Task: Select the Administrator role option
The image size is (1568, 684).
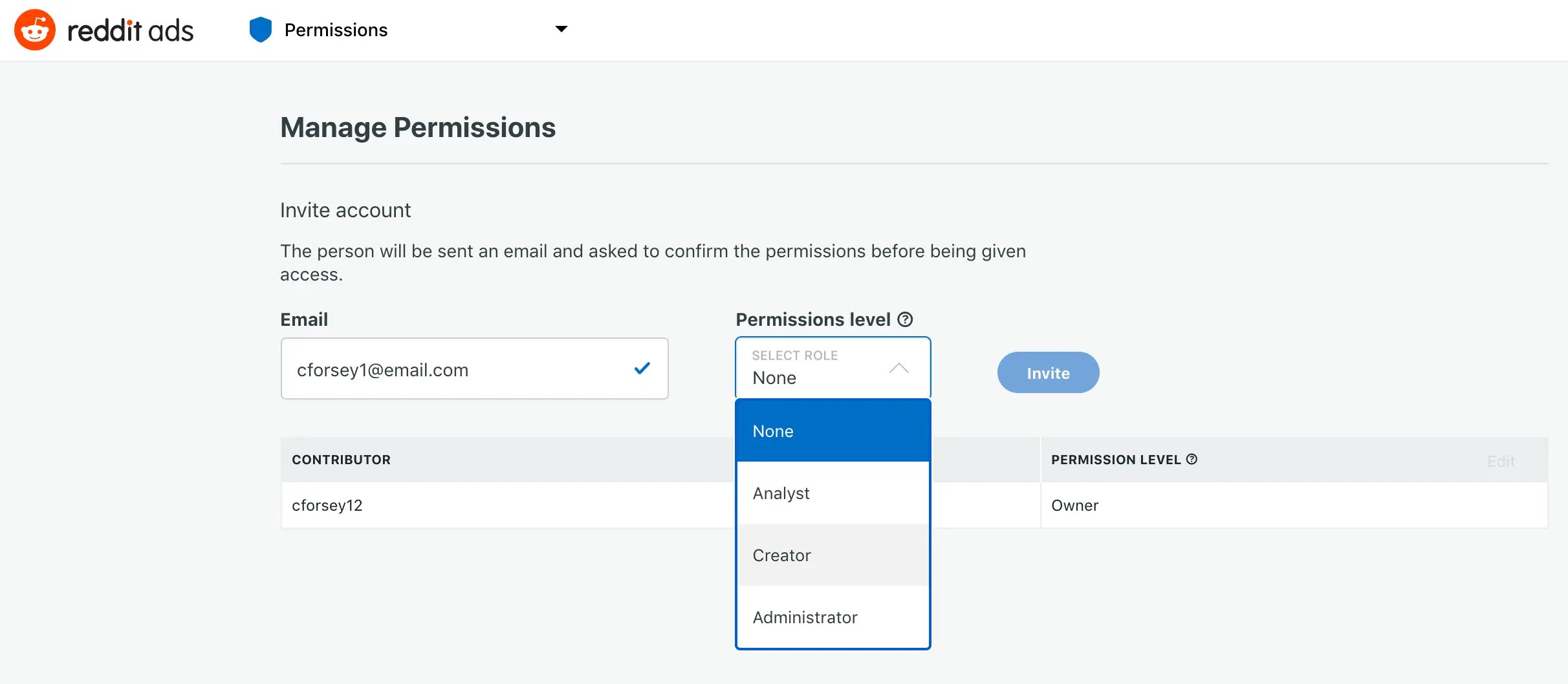Action: [x=833, y=617]
